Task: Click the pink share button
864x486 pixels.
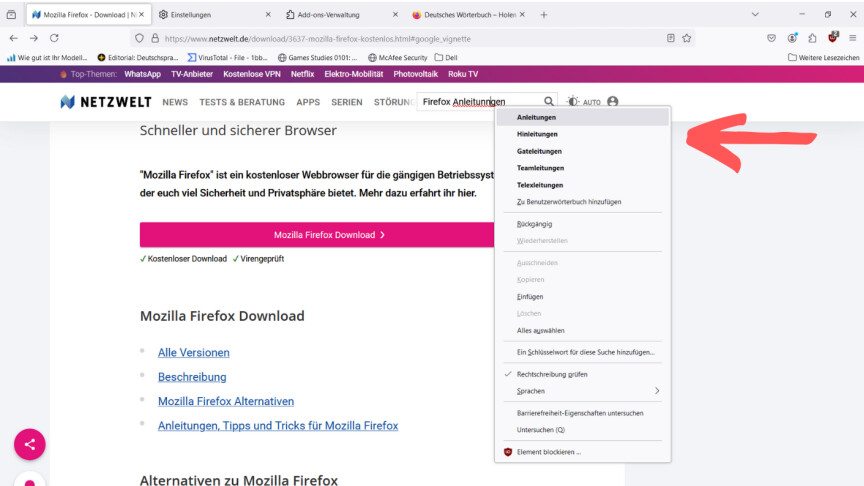Action: 30,444
